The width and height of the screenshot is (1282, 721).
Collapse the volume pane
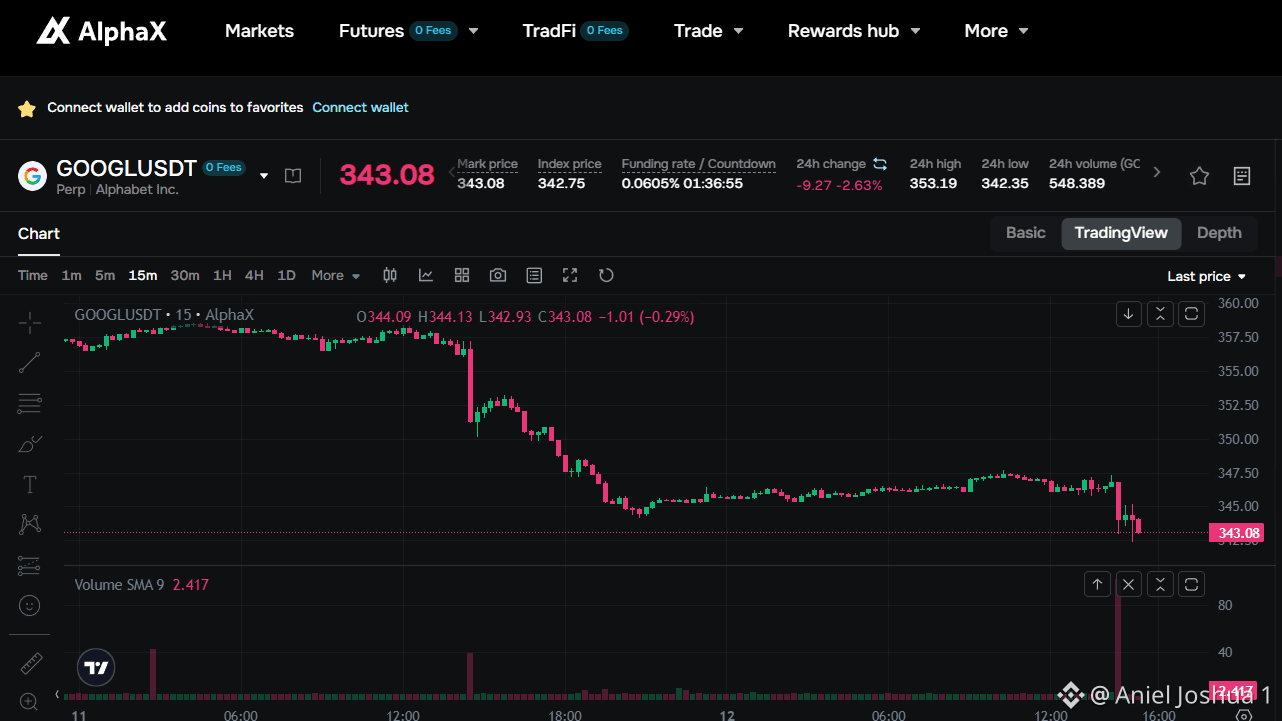[1160, 585]
